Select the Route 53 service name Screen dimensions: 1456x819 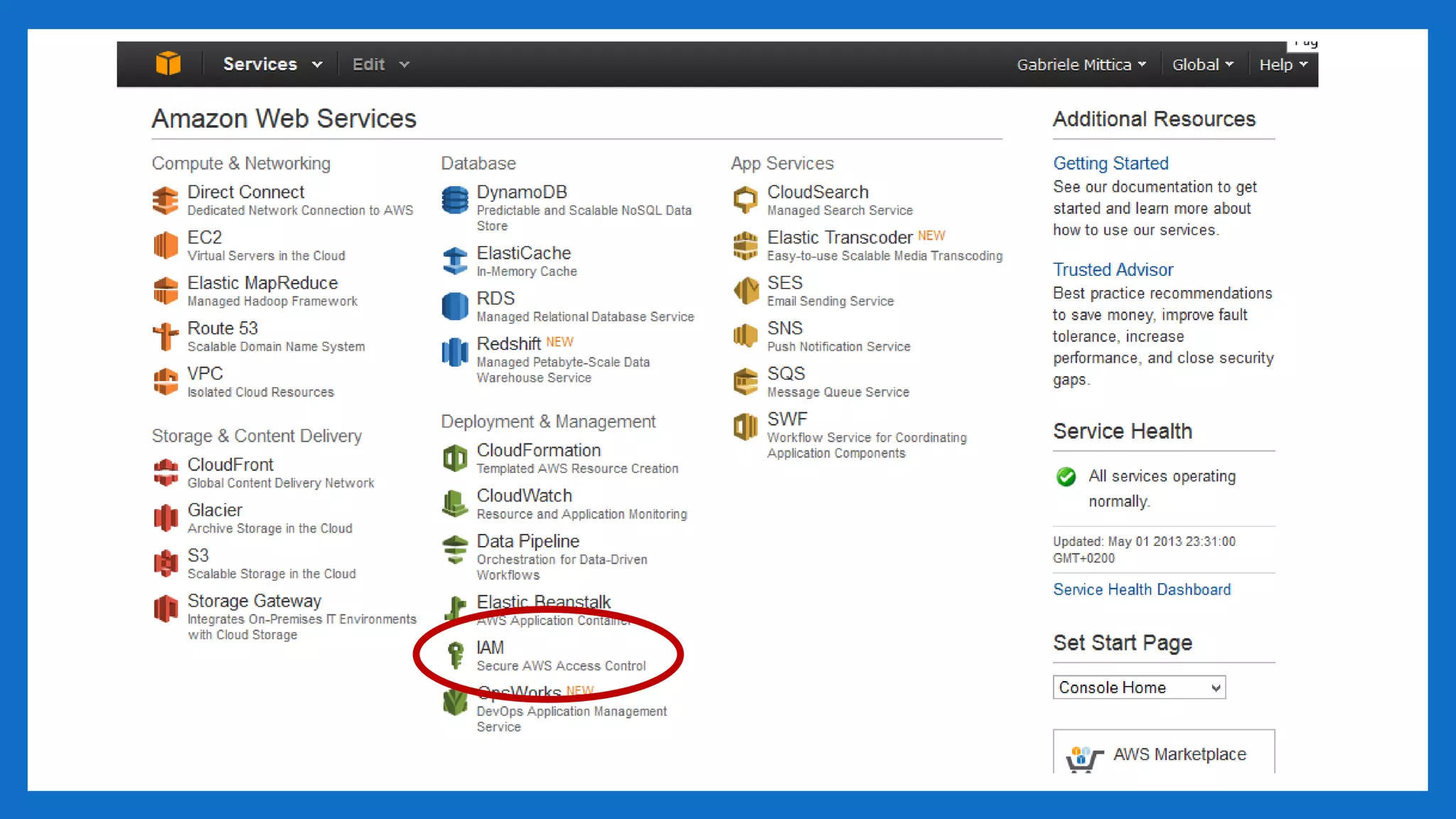[223, 328]
